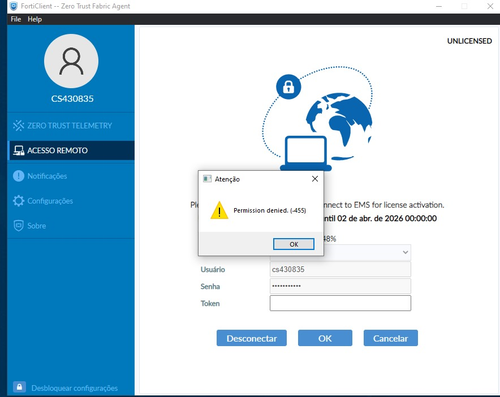Click the padlock unlock settings icon

pyautogui.click(x=19, y=387)
